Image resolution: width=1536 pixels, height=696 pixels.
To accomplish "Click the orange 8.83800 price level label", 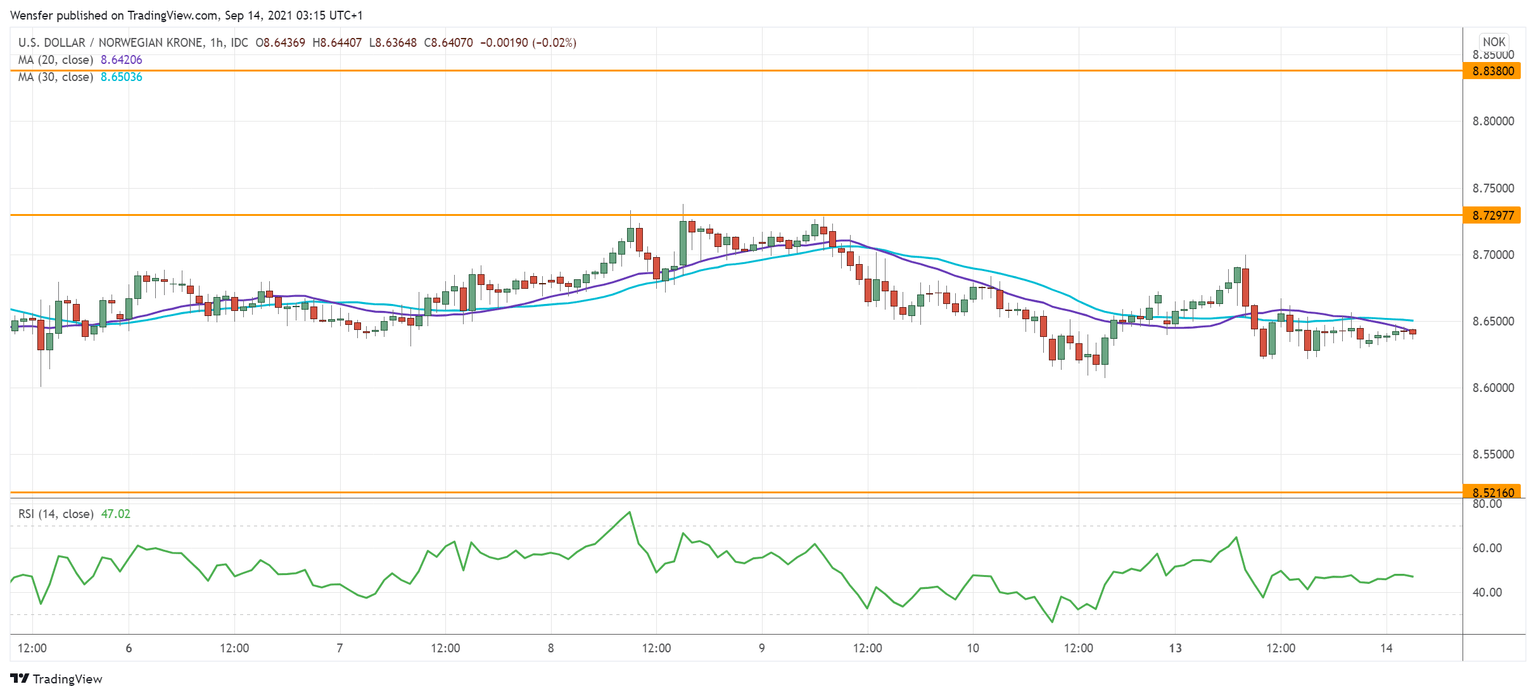I will (x=1494, y=71).
